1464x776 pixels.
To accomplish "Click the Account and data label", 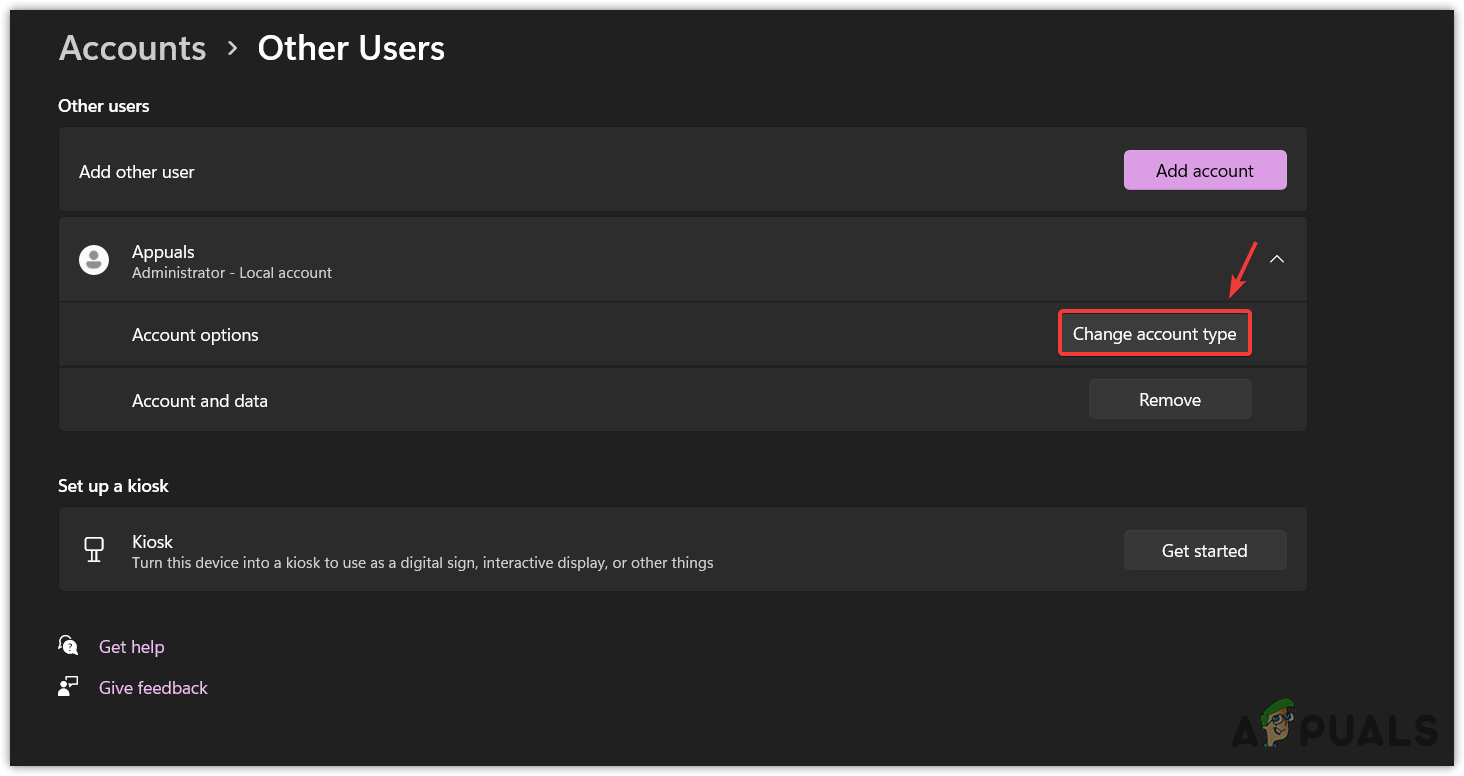I will (200, 401).
